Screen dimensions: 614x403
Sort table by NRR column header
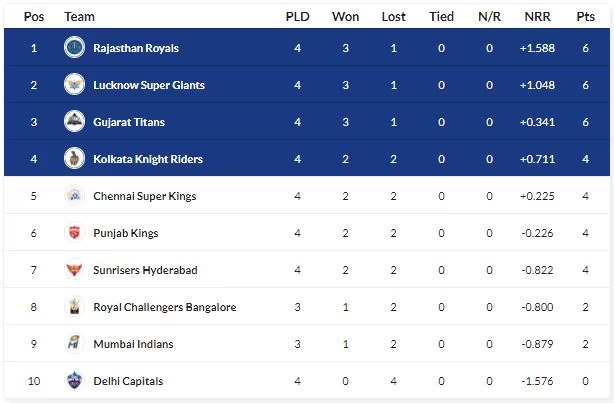pos(537,16)
